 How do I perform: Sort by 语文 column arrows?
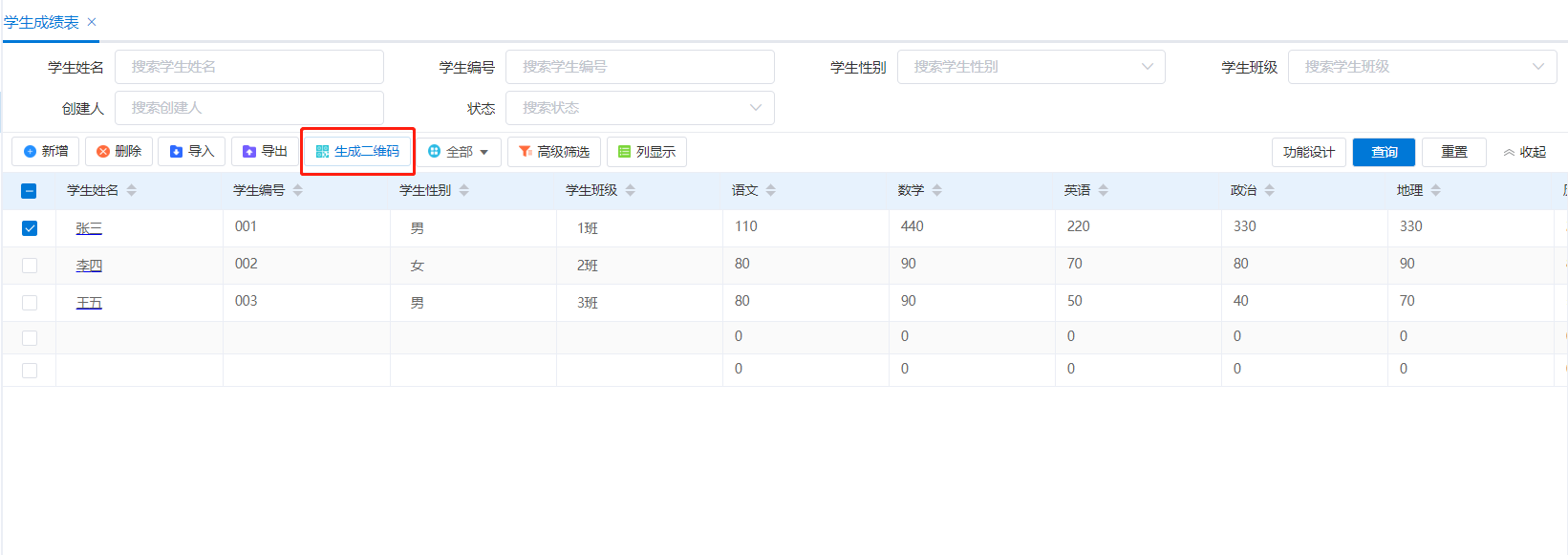pos(771,190)
